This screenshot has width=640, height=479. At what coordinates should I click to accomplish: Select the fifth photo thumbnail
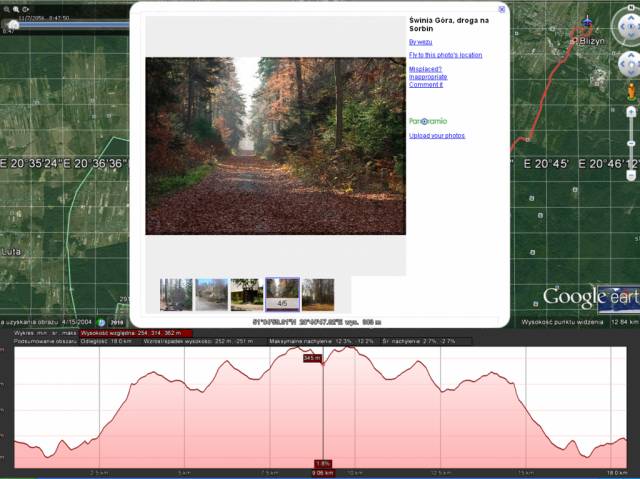click(x=318, y=294)
